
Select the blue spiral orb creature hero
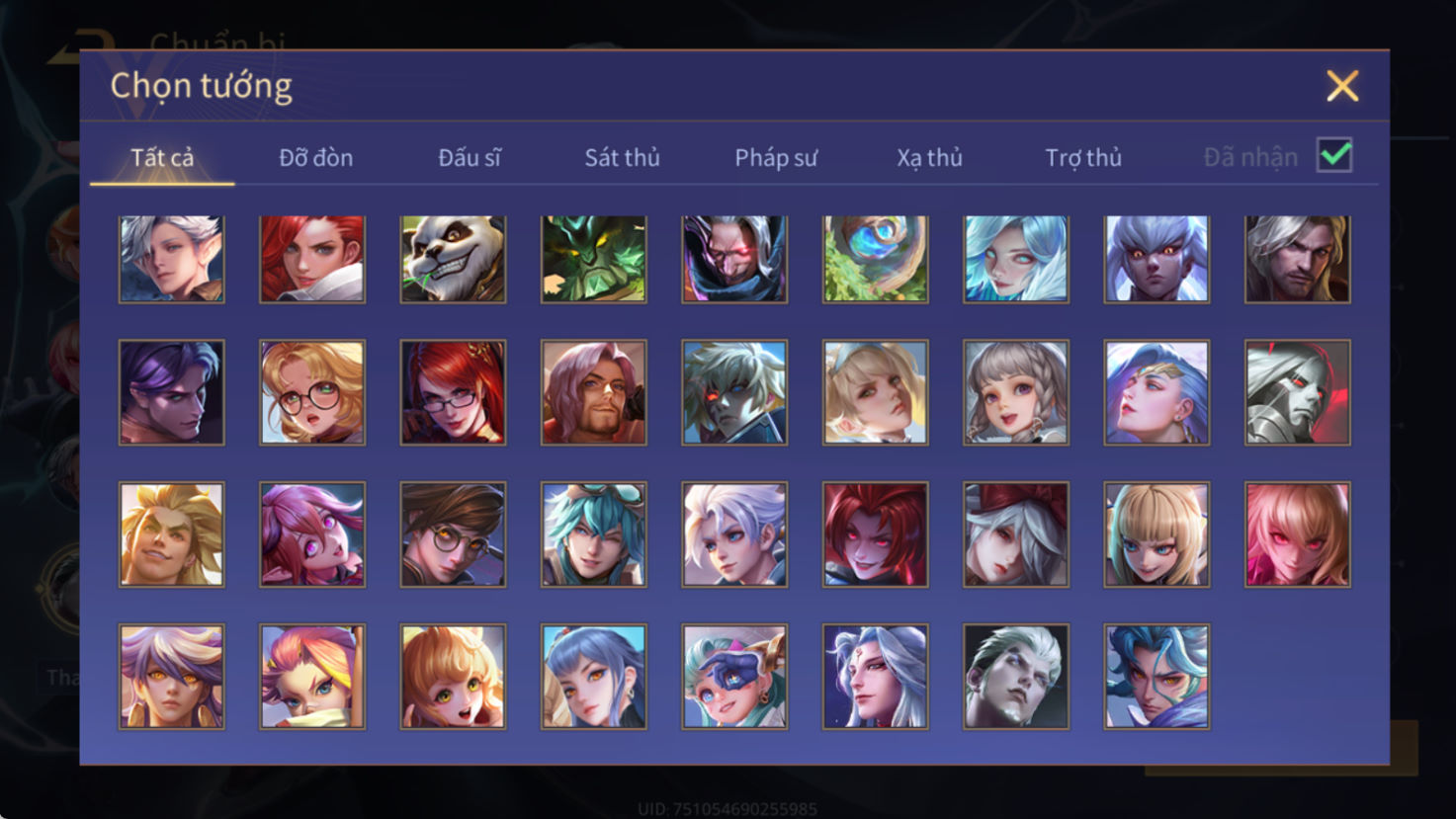click(x=875, y=259)
